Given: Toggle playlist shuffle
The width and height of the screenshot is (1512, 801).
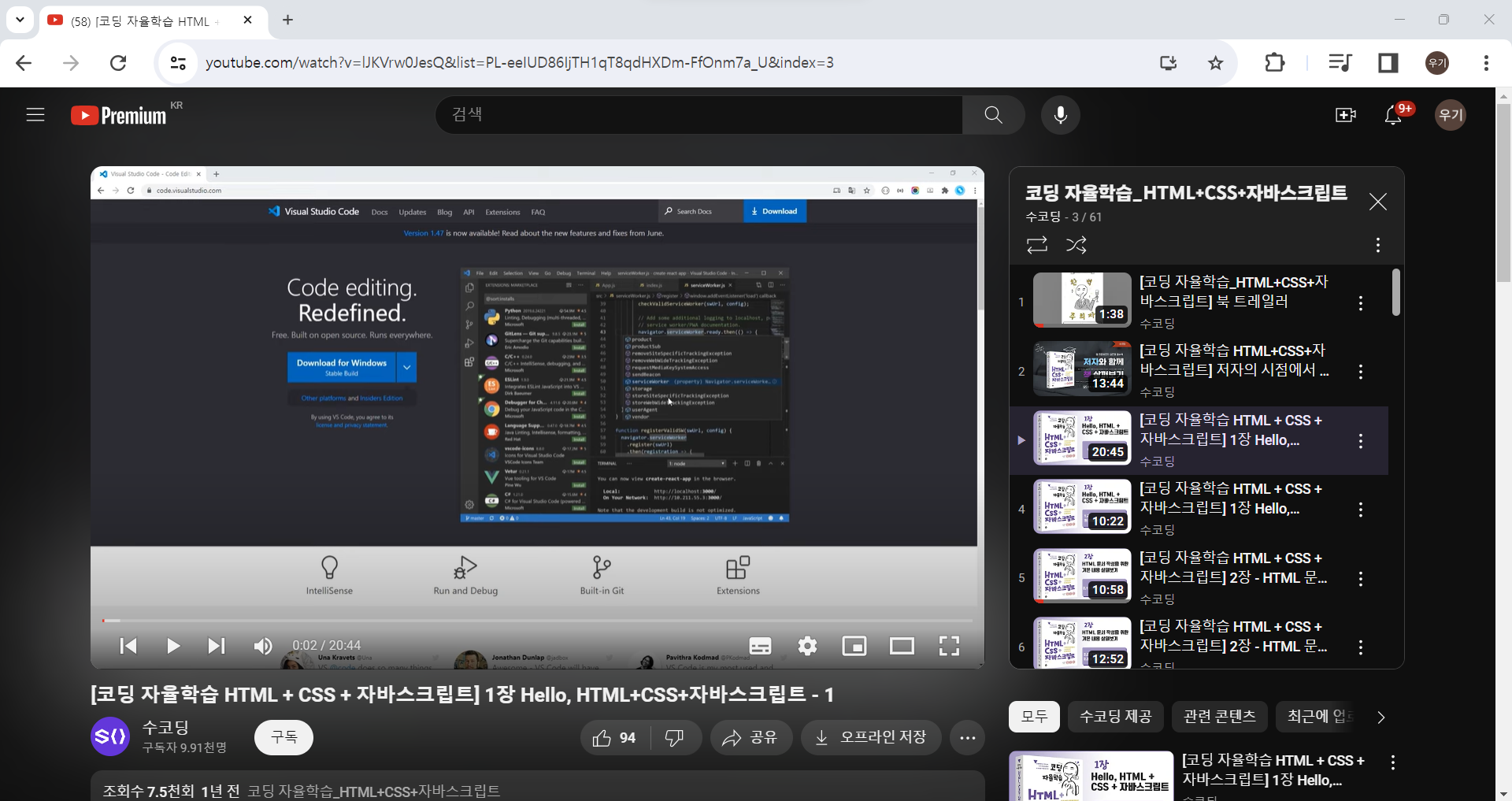Looking at the screenshot, I should [1077, 245].
